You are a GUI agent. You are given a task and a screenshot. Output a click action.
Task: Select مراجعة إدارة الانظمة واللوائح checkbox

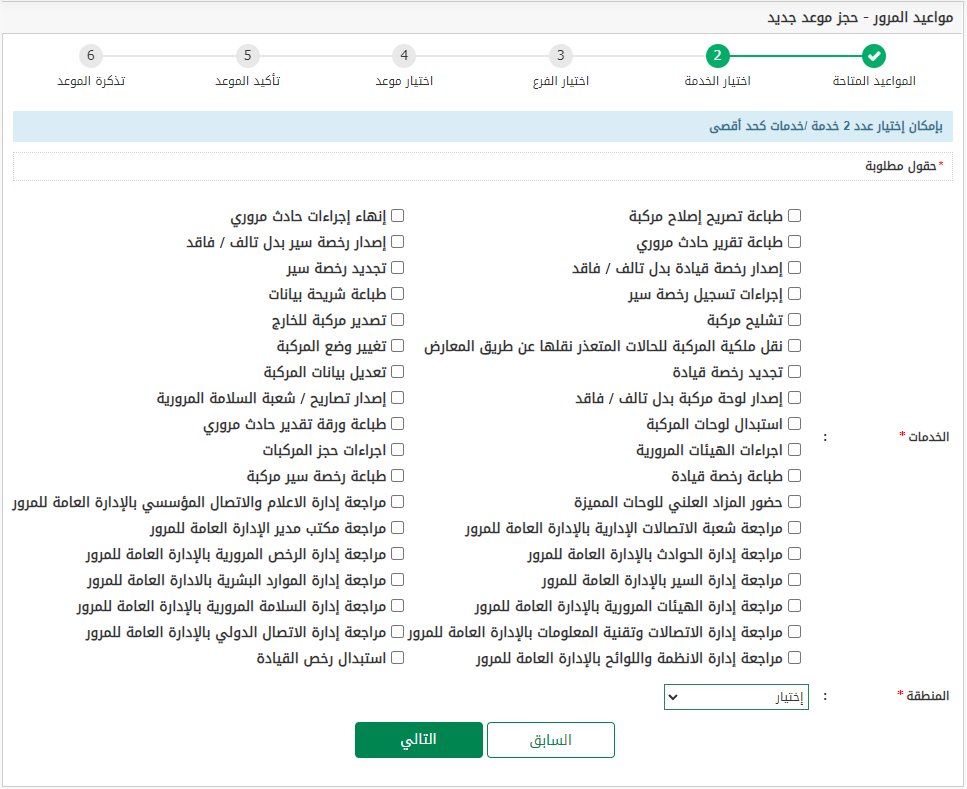(794, 658)
